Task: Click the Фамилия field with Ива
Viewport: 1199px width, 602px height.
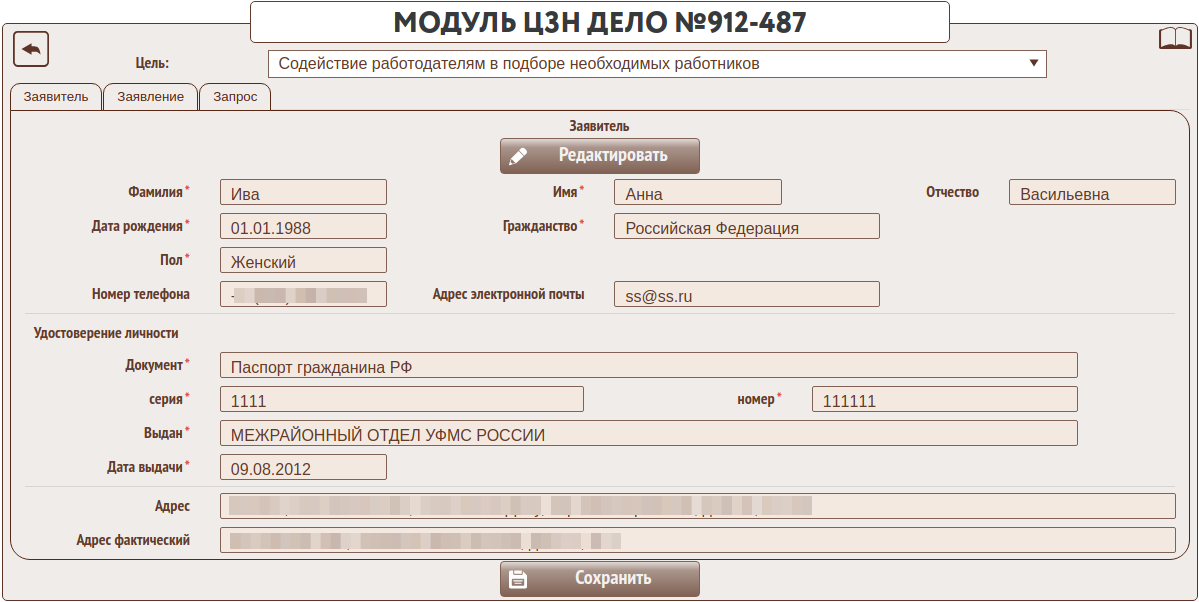Action: point(303,193)
